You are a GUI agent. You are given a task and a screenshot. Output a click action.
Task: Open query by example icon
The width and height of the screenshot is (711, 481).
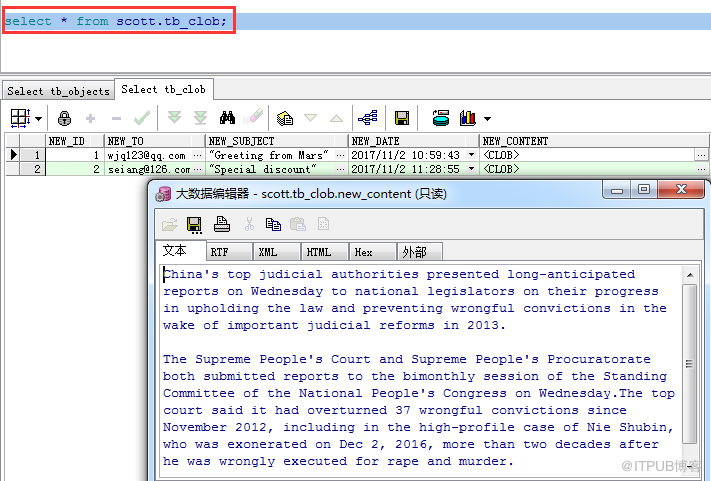click(285, 118)
